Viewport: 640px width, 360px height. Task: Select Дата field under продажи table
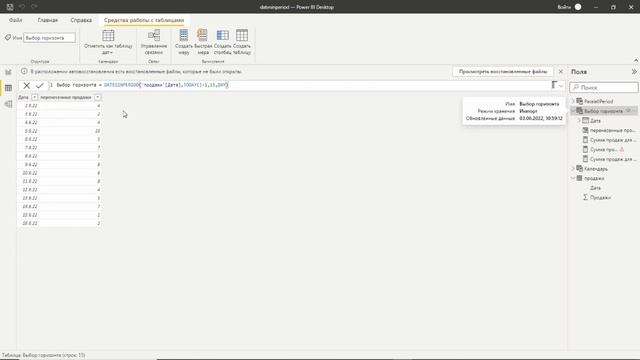(596, 188)
